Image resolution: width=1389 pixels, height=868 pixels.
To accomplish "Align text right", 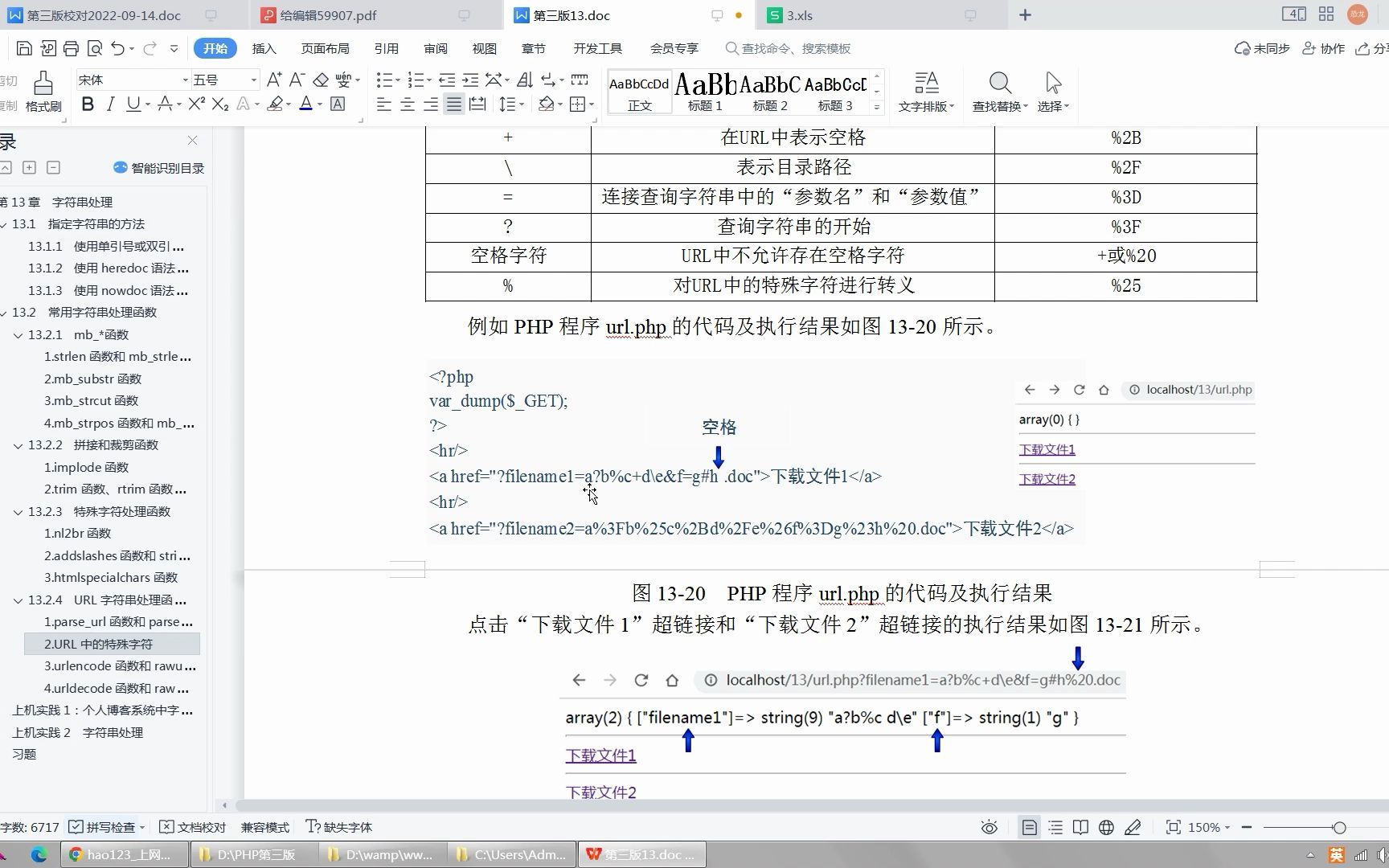I will [431, 104].
